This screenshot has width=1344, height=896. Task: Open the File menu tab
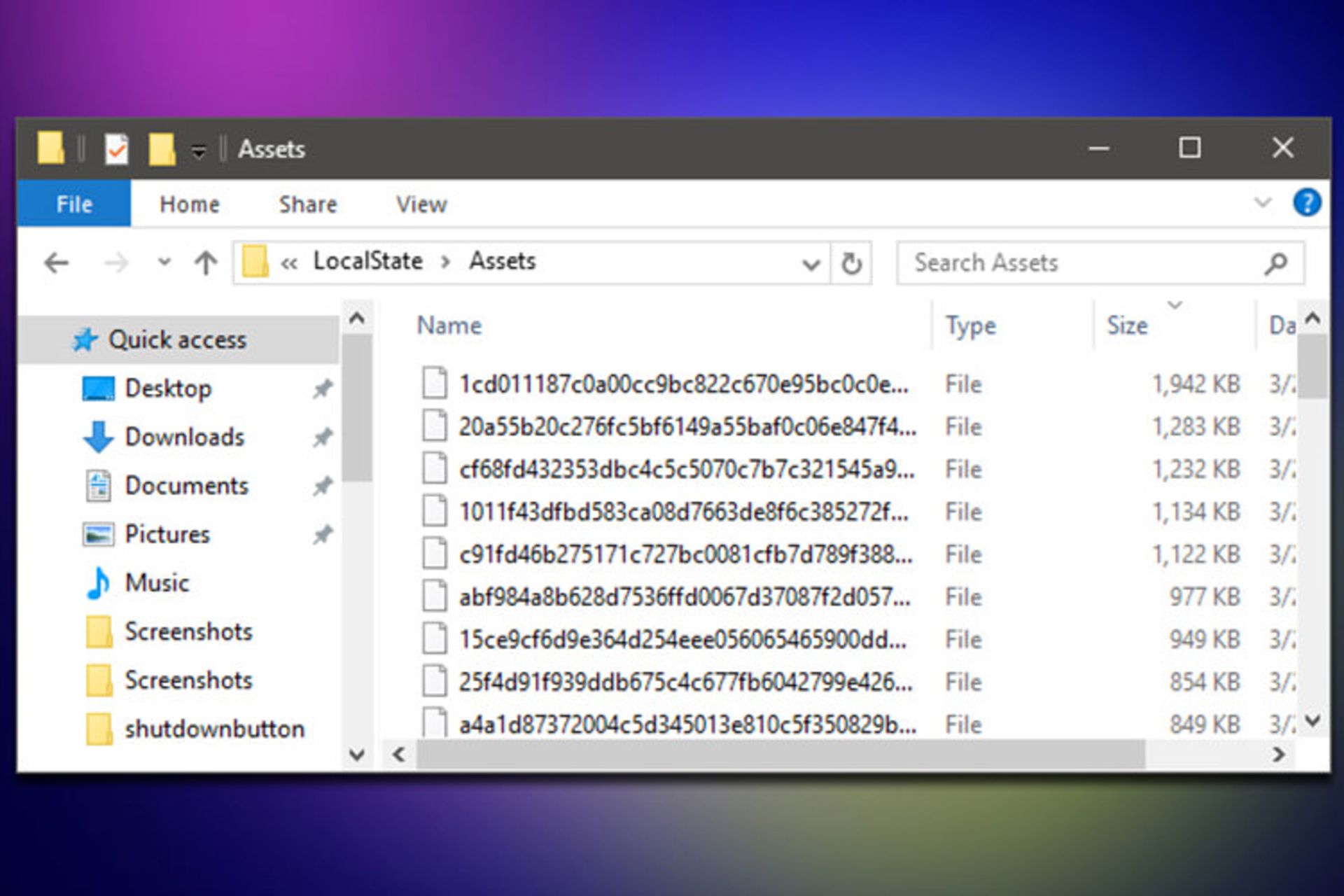point(74,204)
